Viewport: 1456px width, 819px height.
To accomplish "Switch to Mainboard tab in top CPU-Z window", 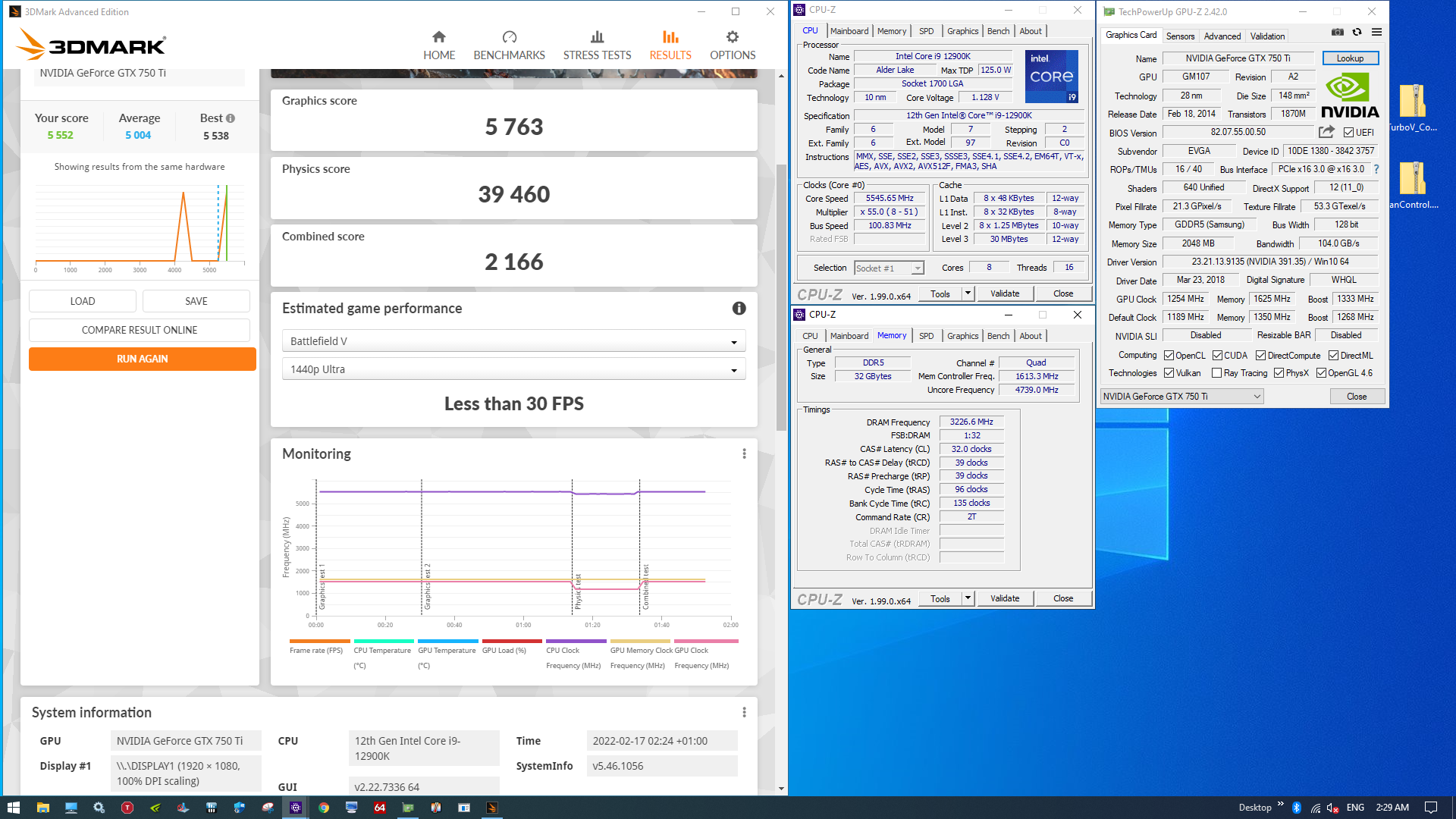I will click(x=849, y=31).
